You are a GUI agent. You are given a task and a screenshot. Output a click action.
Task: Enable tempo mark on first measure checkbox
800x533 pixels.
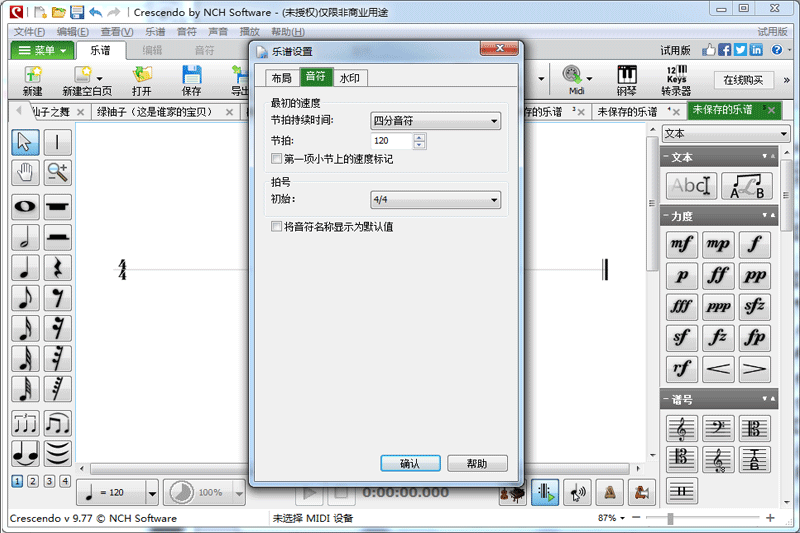coord(277,159)
